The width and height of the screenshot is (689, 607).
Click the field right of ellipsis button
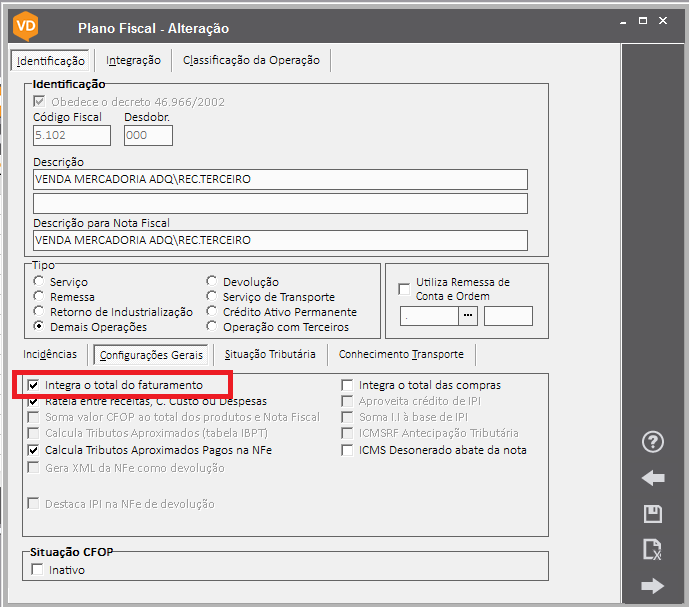coord(508,316)
